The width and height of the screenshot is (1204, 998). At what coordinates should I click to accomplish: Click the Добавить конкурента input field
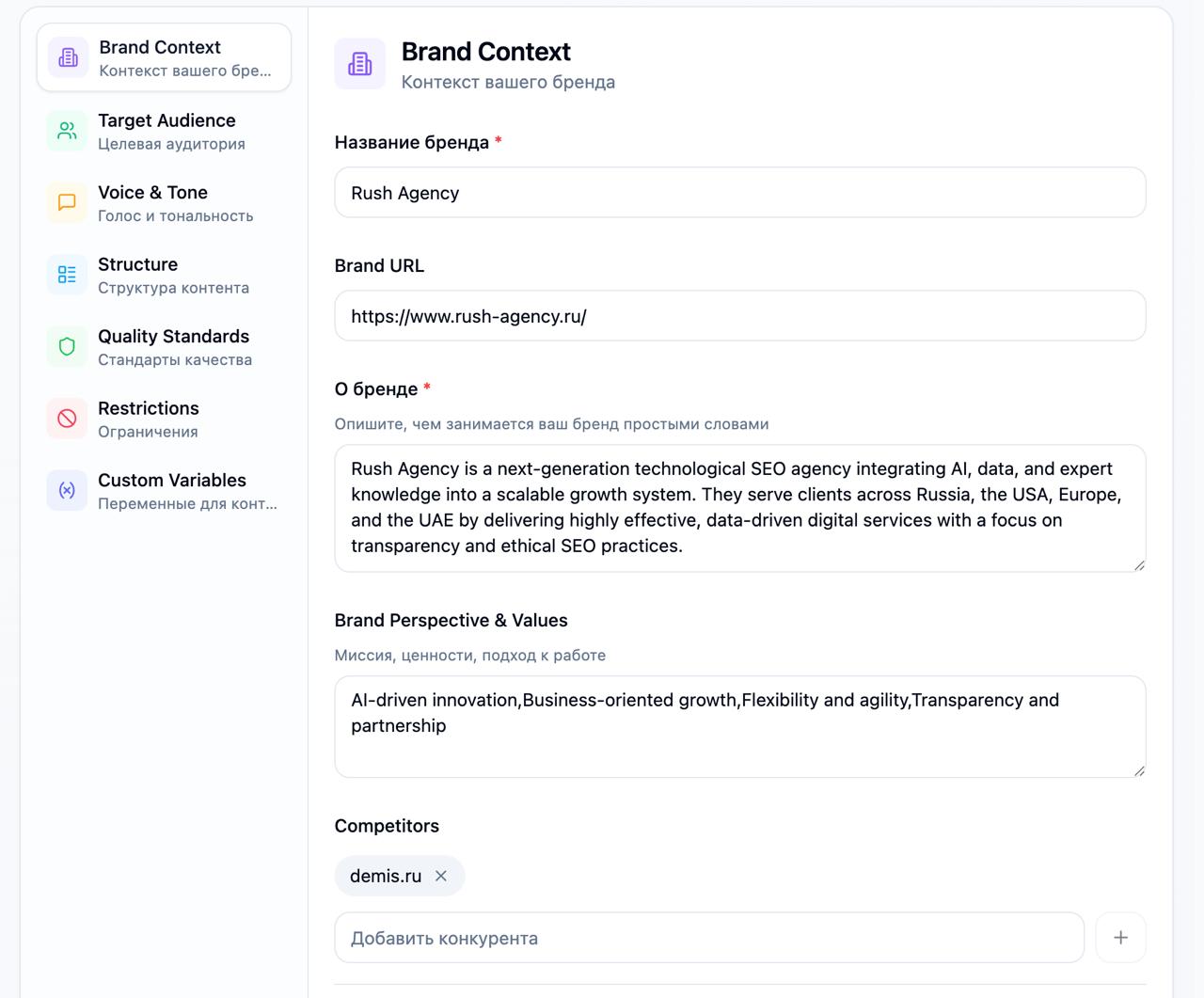coord(709,938)
